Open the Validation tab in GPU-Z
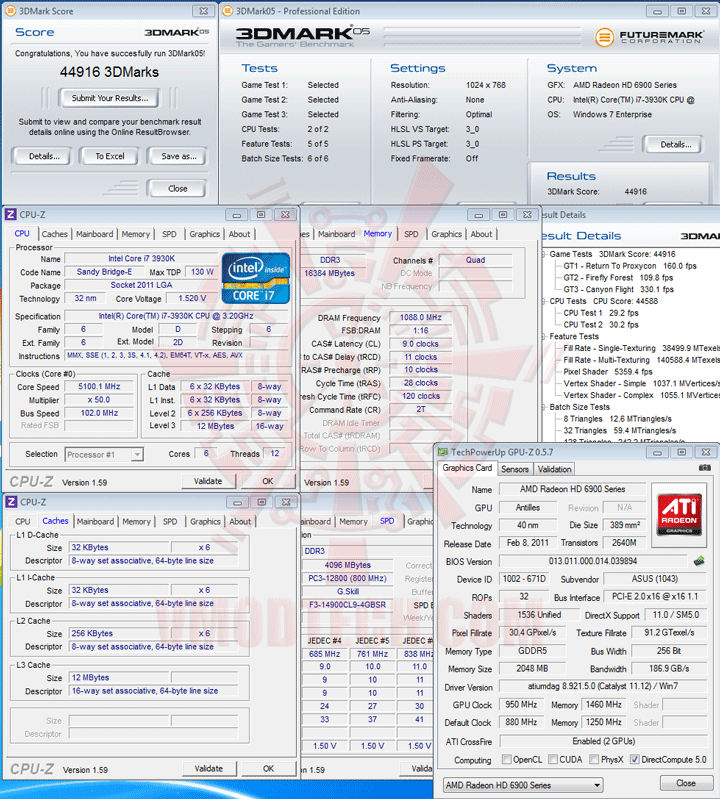Image resolution: width=720 pixels, height=799 pixels. [554, 469]
